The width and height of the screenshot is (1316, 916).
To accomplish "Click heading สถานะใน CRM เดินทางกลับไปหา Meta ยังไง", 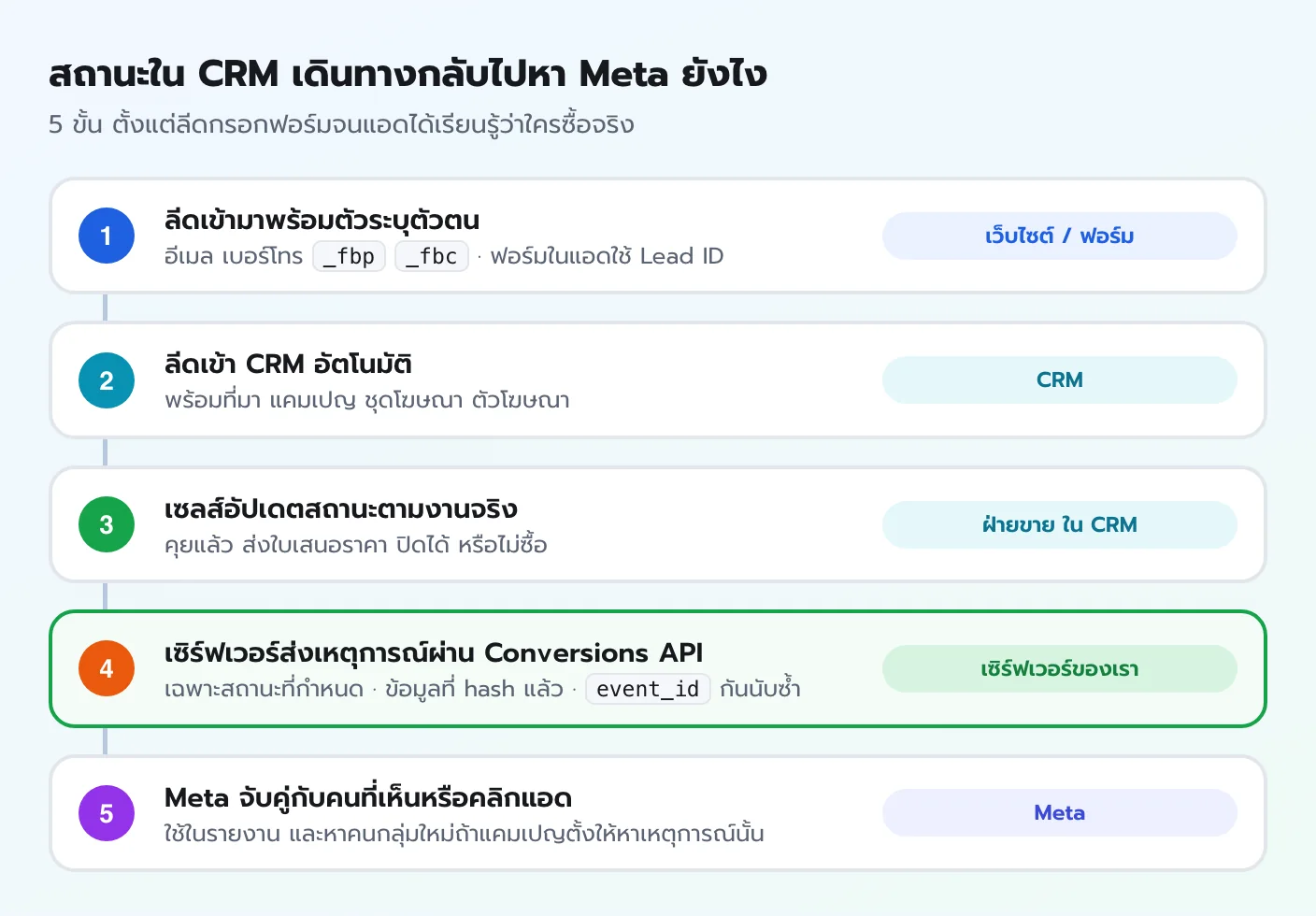I will 408,73.
